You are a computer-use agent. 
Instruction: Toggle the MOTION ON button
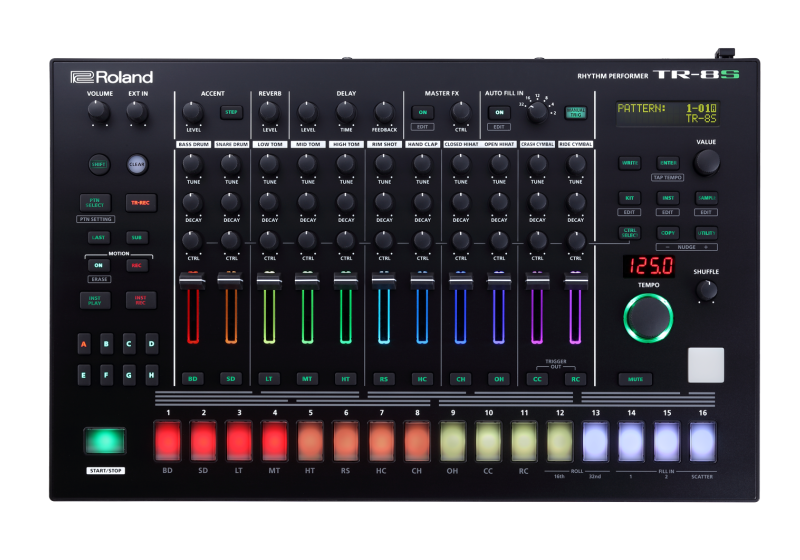(98, 265)
